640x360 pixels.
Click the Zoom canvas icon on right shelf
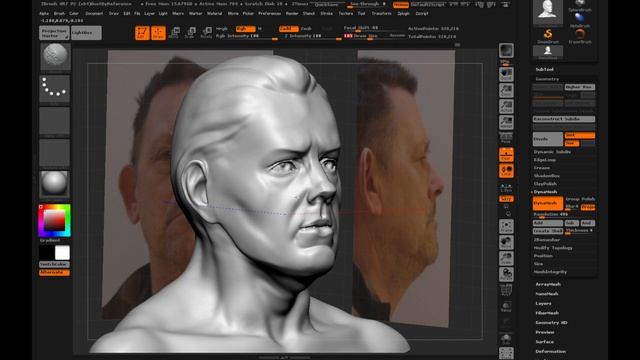[x=506, y=91]
